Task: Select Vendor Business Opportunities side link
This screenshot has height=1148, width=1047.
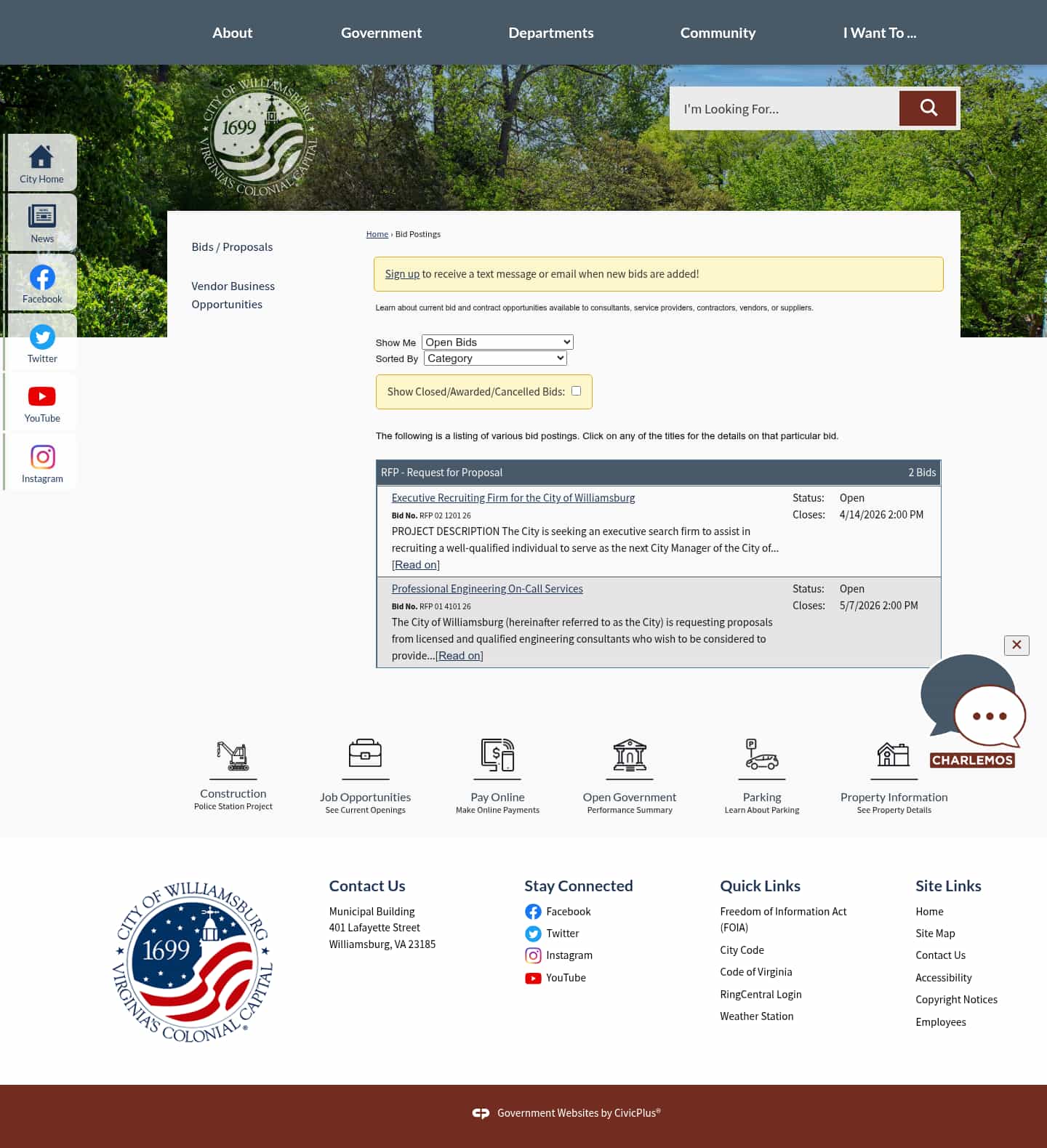Action: 233,295
